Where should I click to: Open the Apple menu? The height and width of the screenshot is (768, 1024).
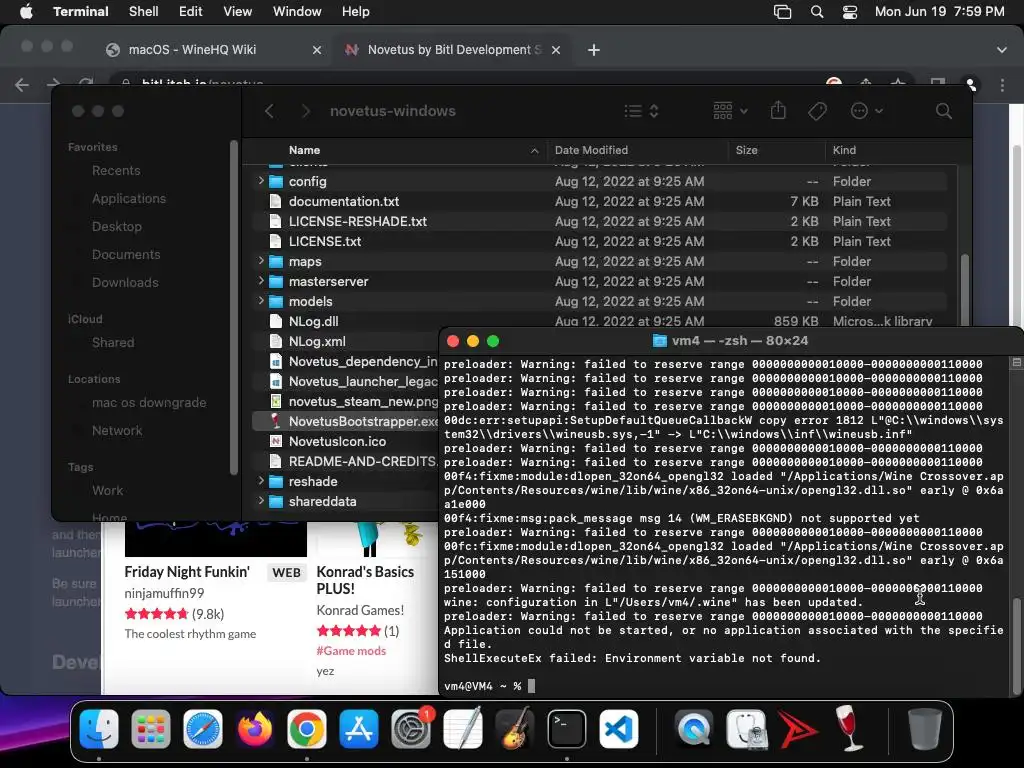[x=26, y=12]
